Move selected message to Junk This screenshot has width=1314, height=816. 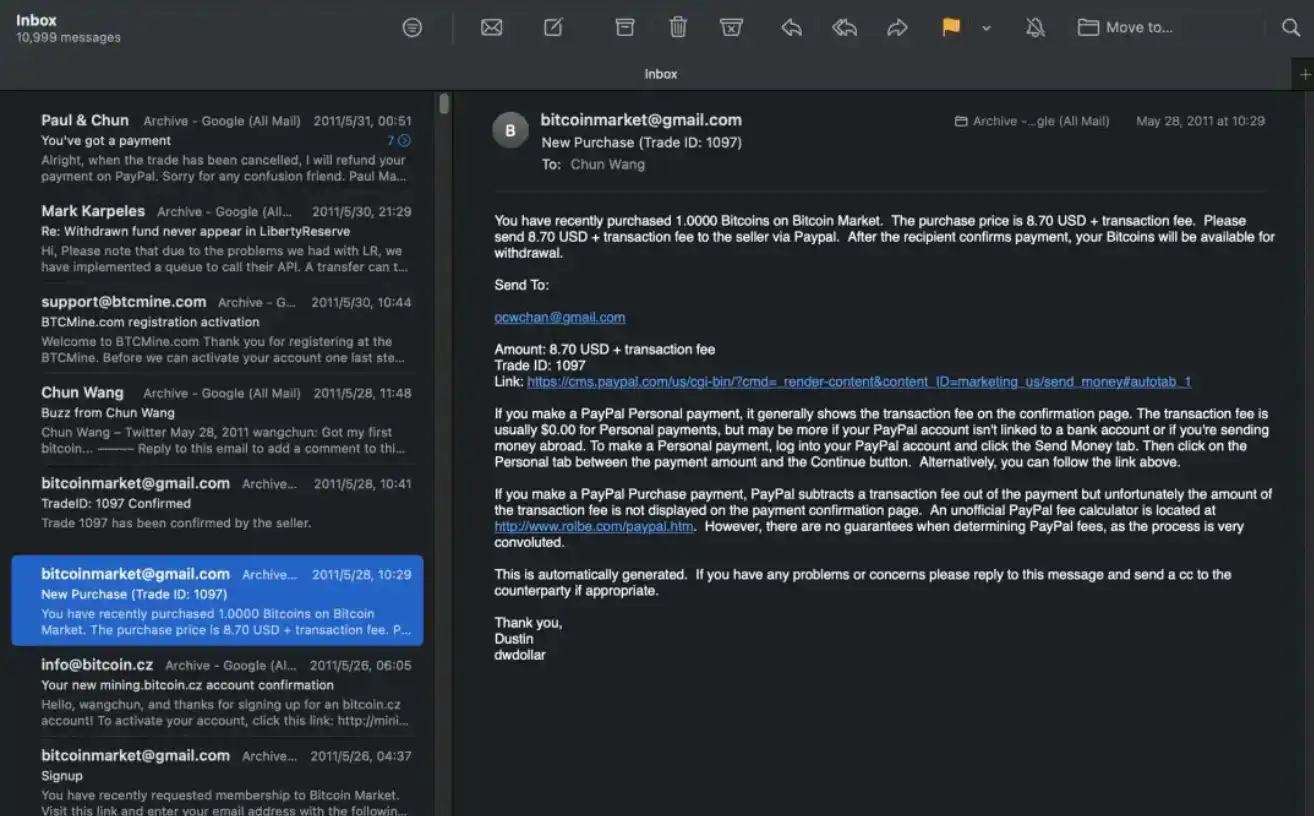[732, 28]
